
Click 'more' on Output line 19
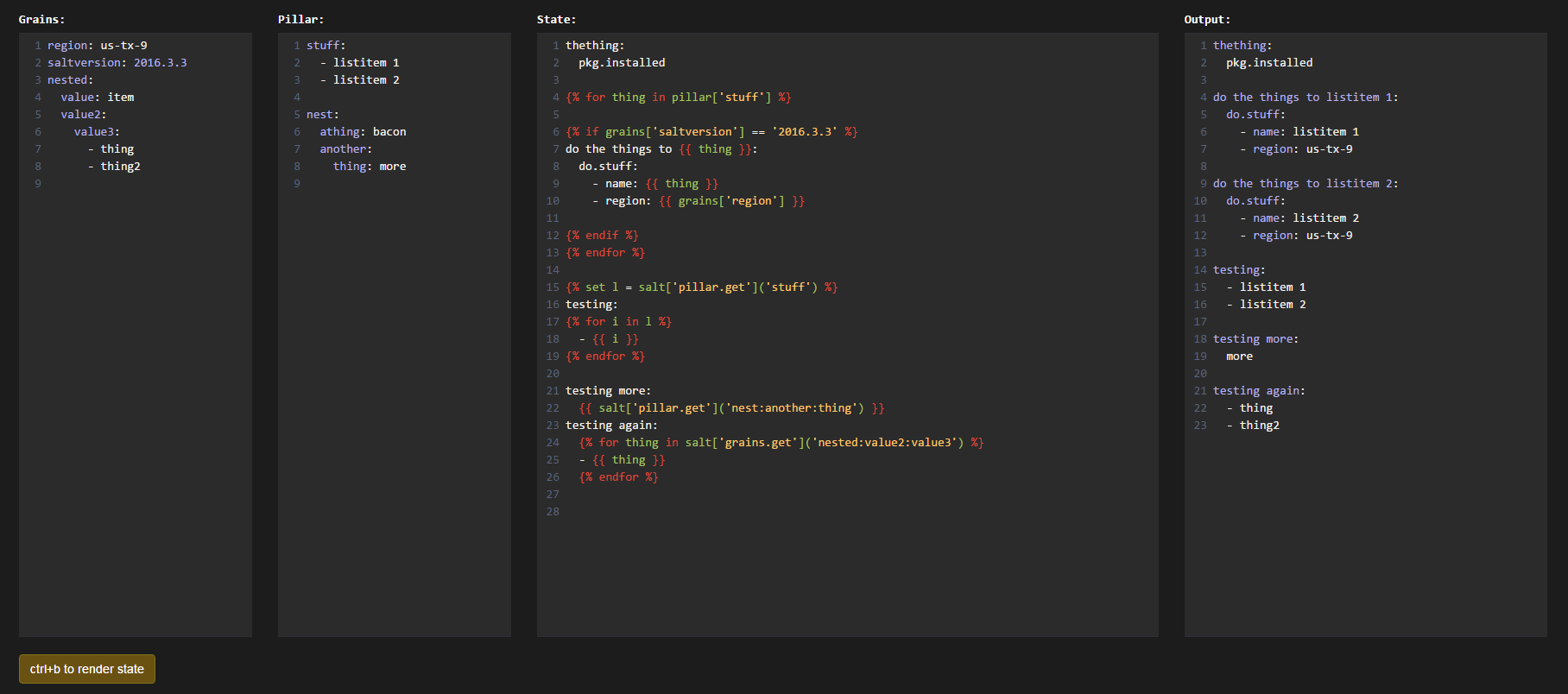click(x=1239, y=356)
